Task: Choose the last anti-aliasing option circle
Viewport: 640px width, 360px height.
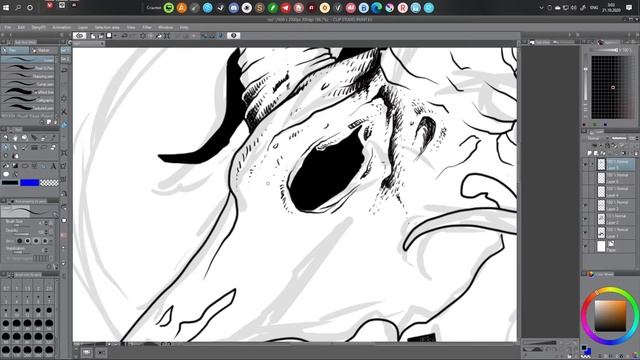Action: pyautogui.click(x=45, y=241)
